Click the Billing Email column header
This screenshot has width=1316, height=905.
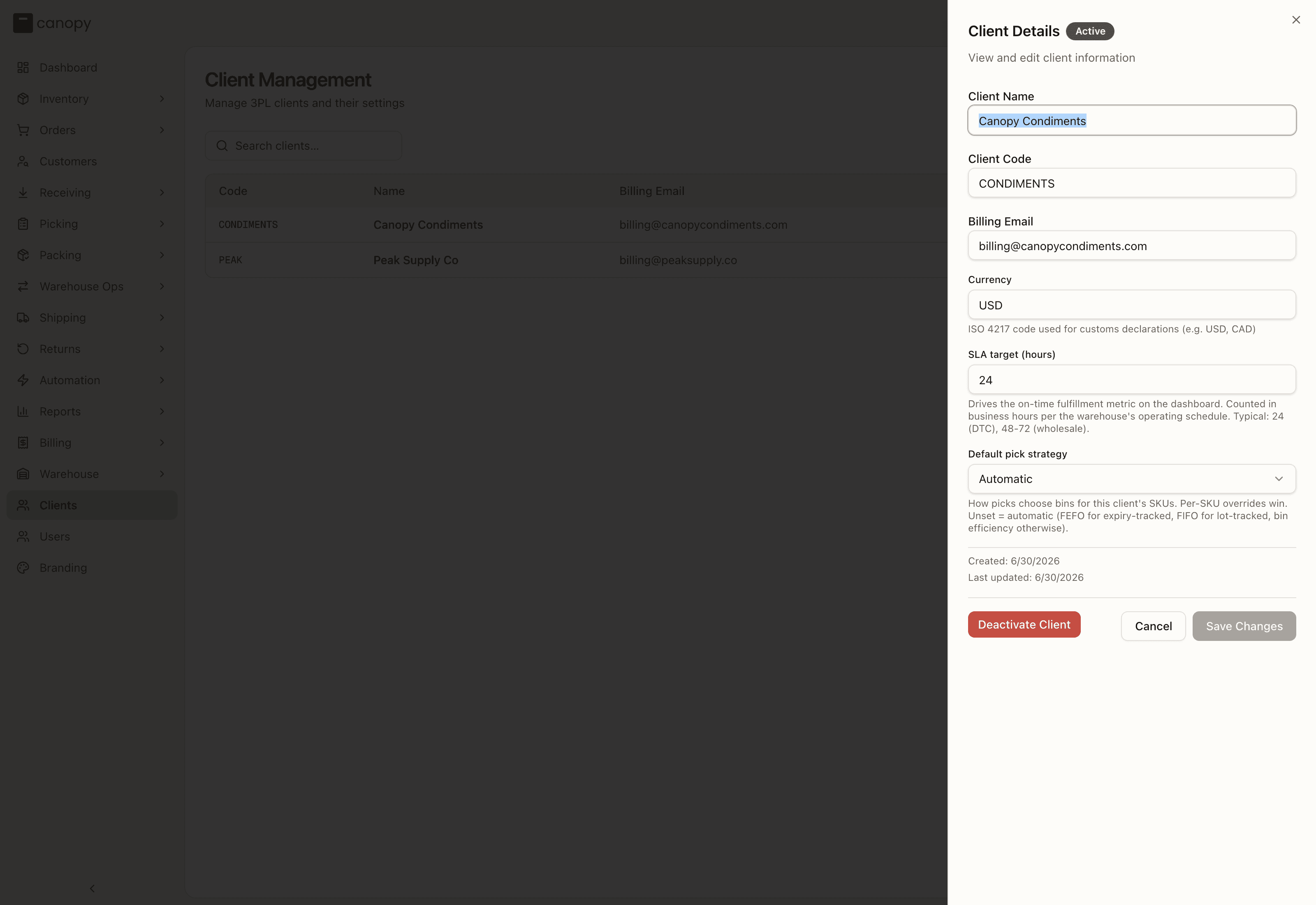coord(652,191)
